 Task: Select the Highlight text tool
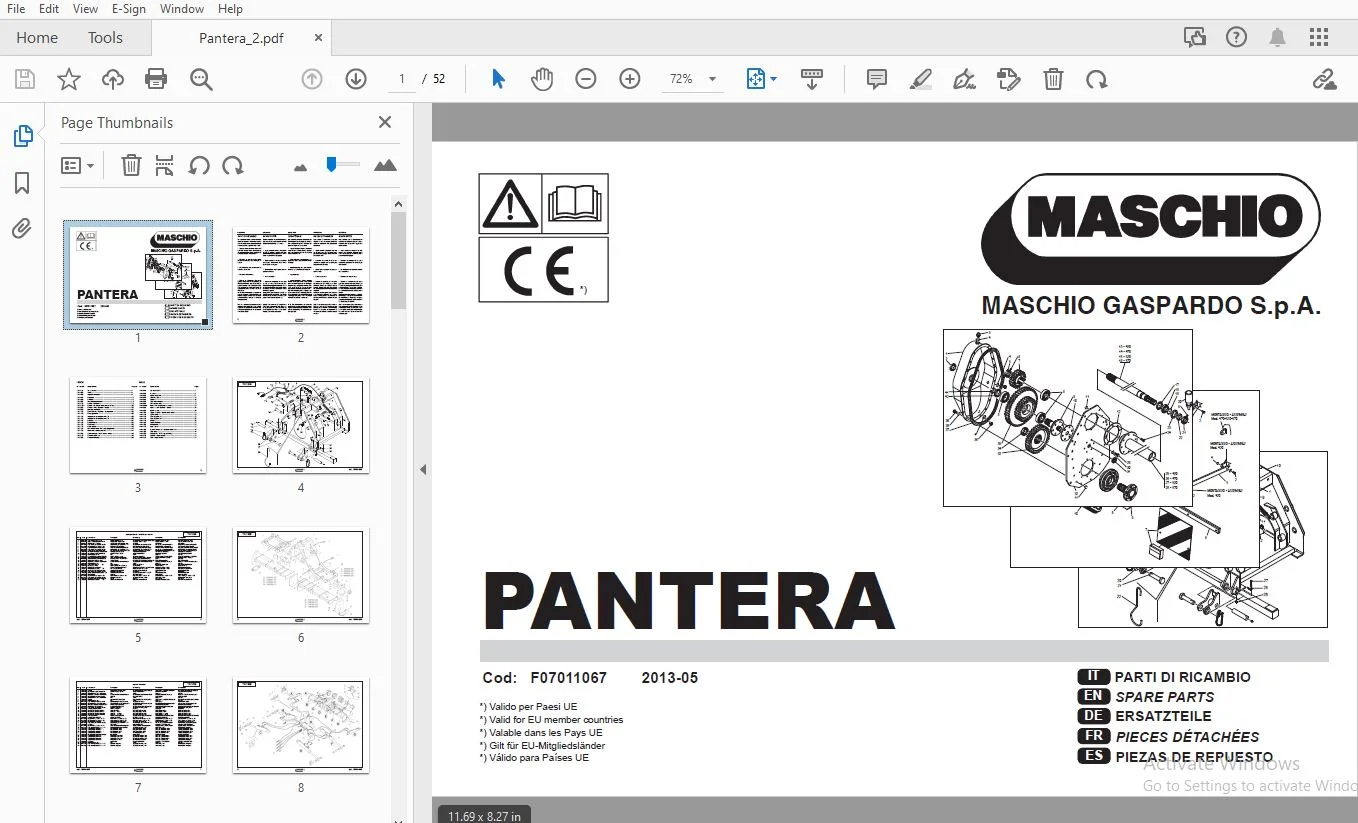[x=921, y=79]
